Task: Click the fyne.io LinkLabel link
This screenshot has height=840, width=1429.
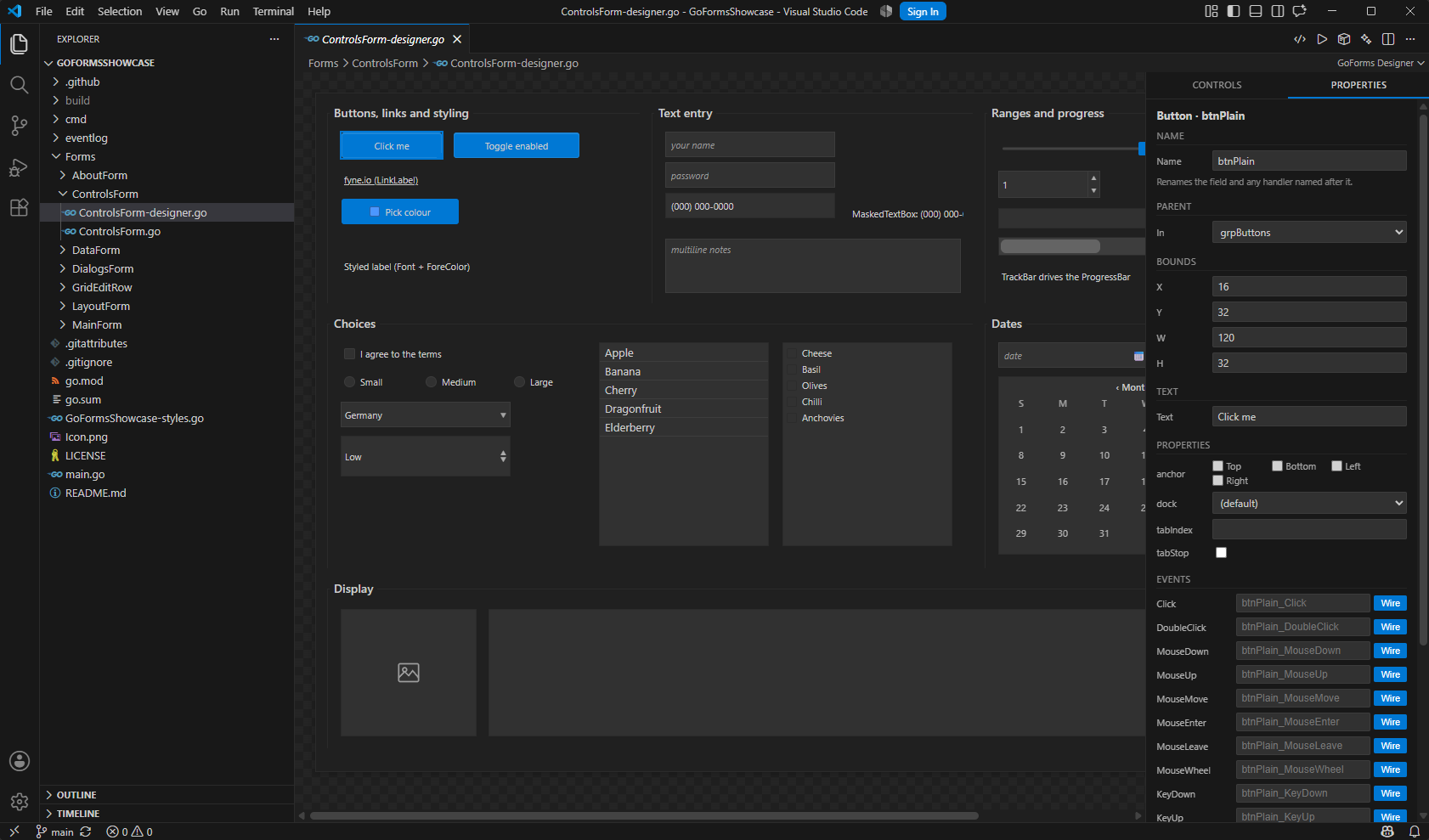Action: coord(381,180)
